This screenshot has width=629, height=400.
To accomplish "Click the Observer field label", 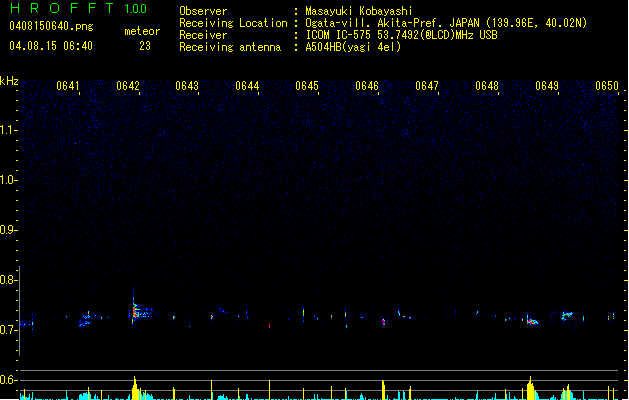I will pyautogui.click(x=203, y=11).
